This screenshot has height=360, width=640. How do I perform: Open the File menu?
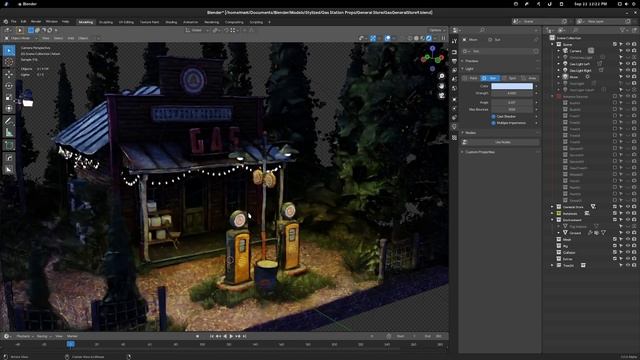point(13,22)
